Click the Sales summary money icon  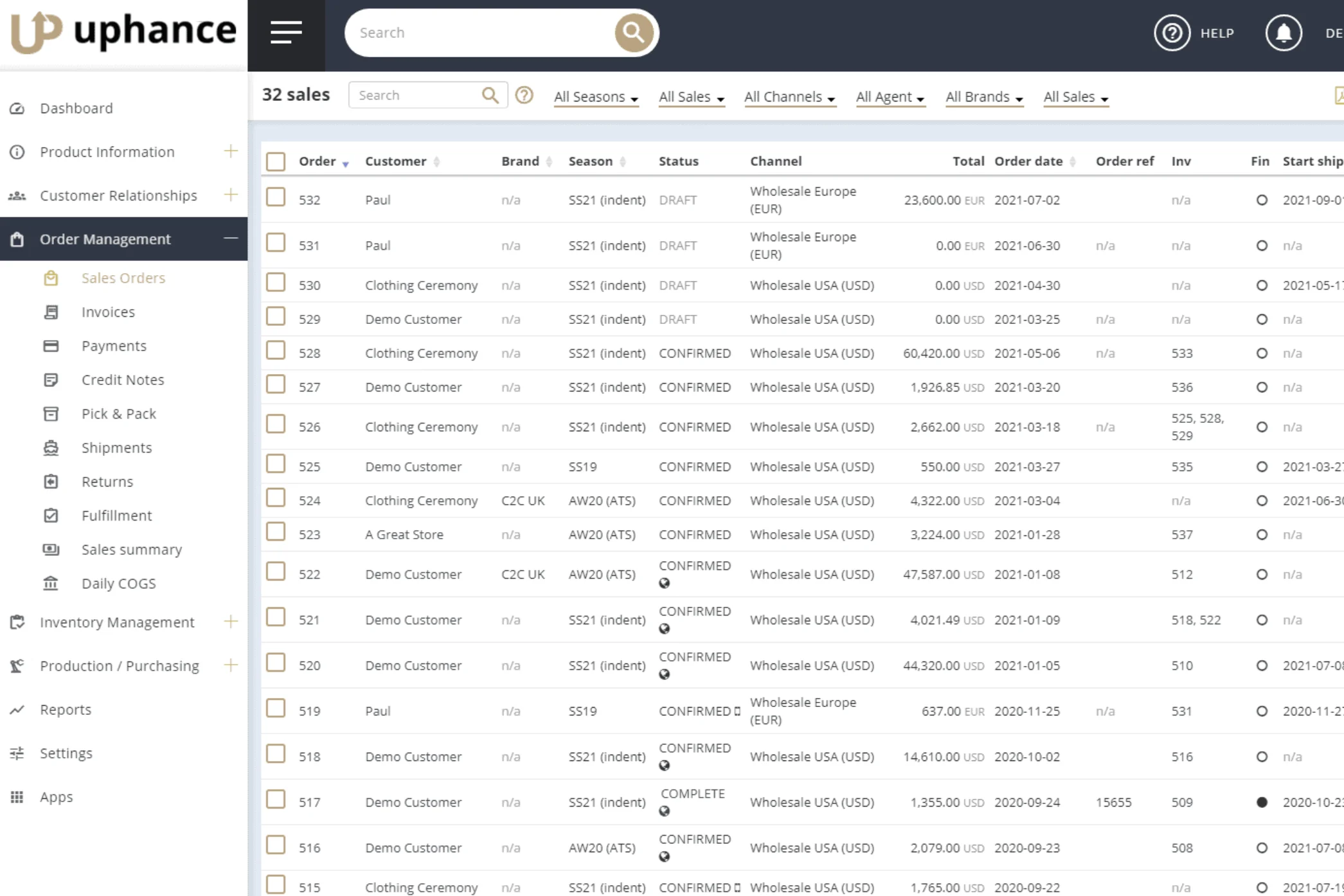(51, 550)
